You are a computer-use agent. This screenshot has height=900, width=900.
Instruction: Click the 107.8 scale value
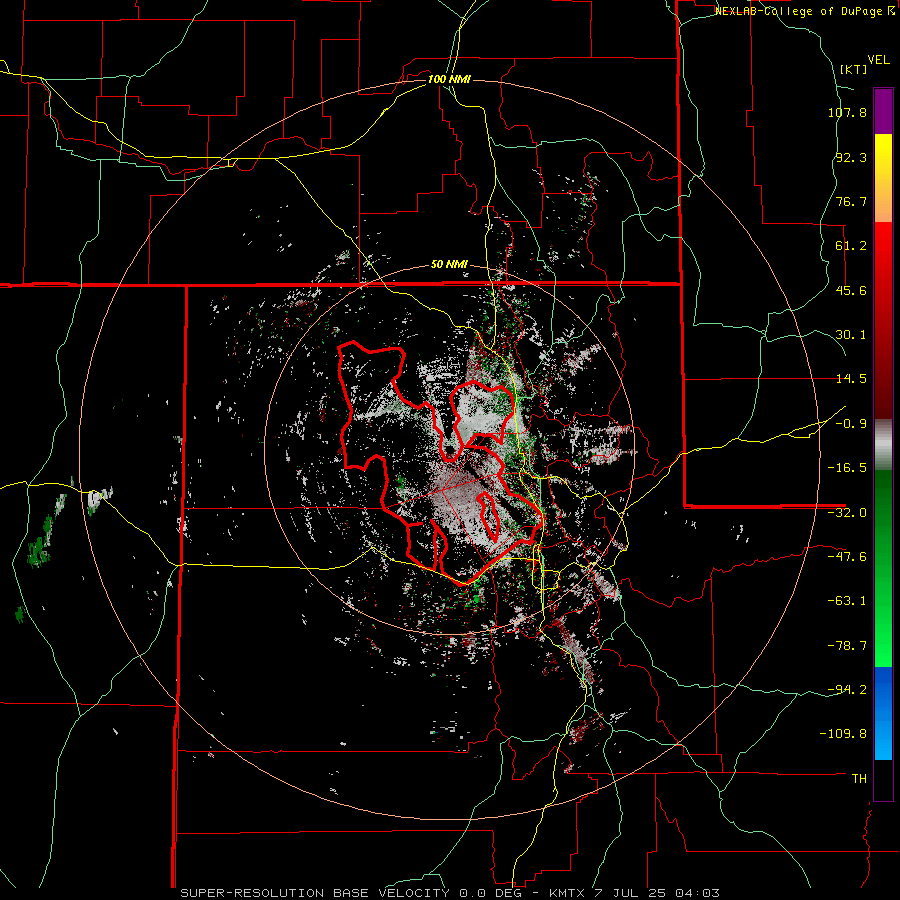point(847,112)
